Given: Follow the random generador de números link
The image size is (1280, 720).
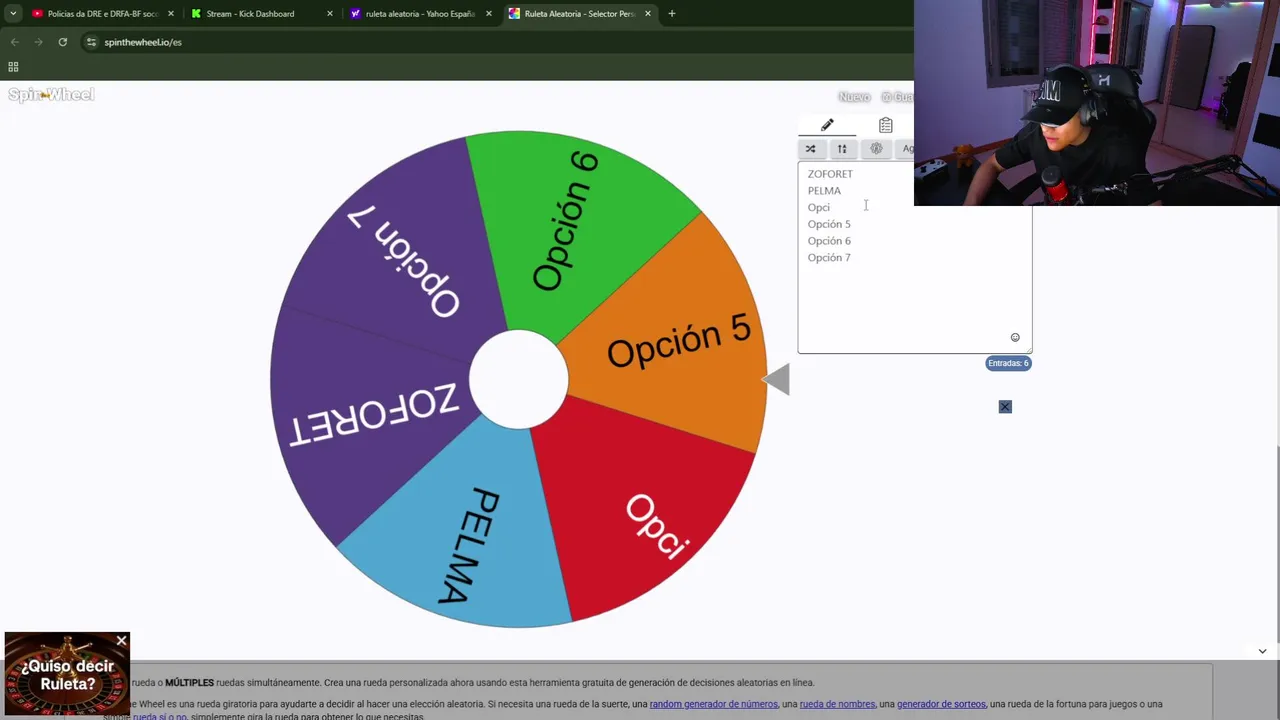Looking at the screenshot, I should [x=713, y=704].
